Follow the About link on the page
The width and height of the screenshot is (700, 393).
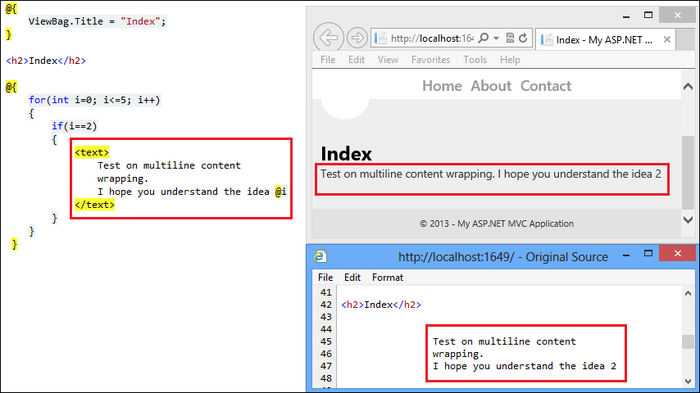click(491, 86)
